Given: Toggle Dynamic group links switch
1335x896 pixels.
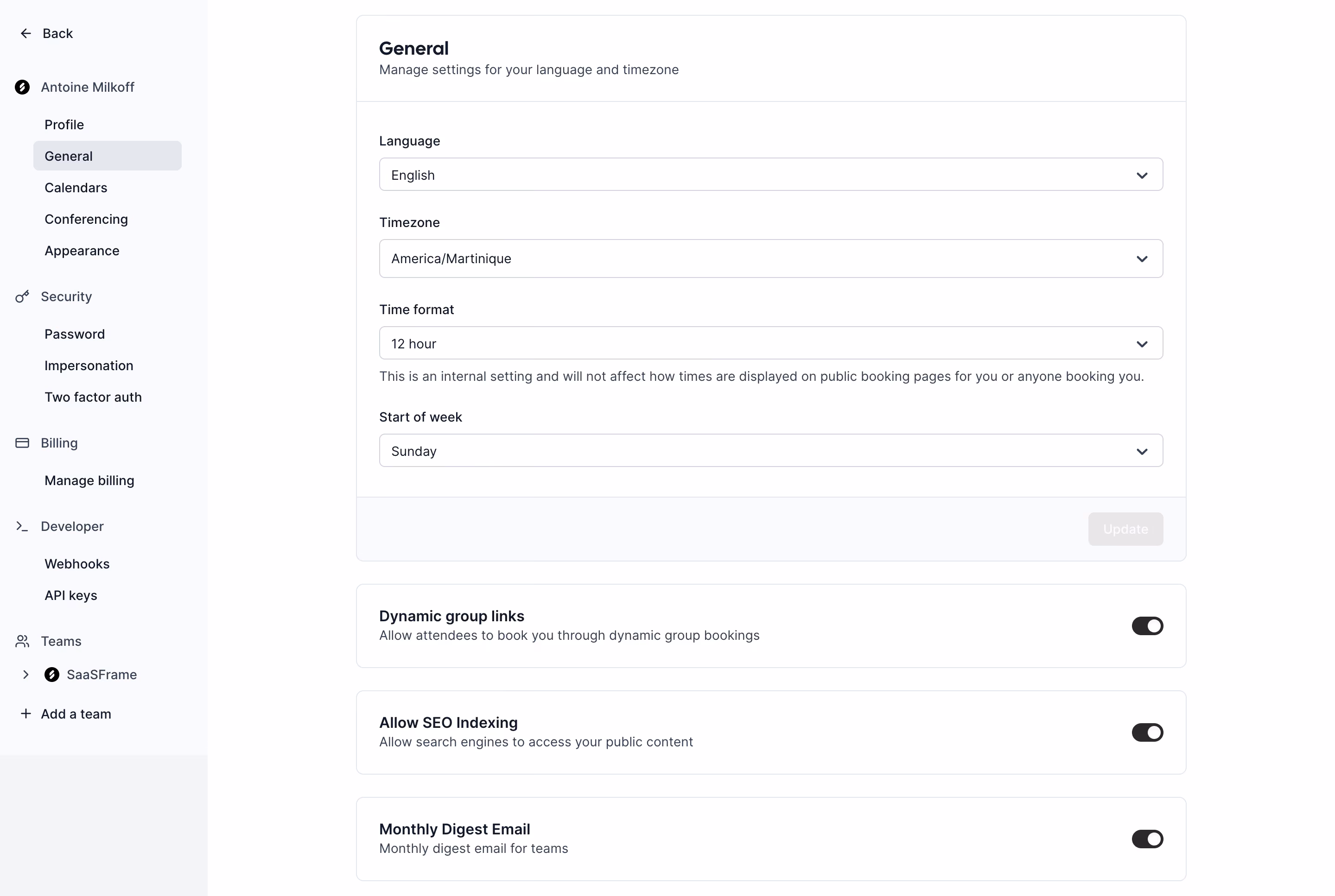Looking at the screenshot, I should pos(1147,626).
